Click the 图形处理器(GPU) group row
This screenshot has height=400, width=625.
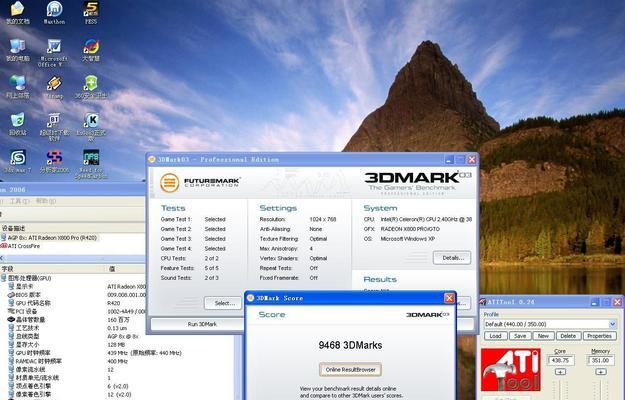(x=73, y=278)
